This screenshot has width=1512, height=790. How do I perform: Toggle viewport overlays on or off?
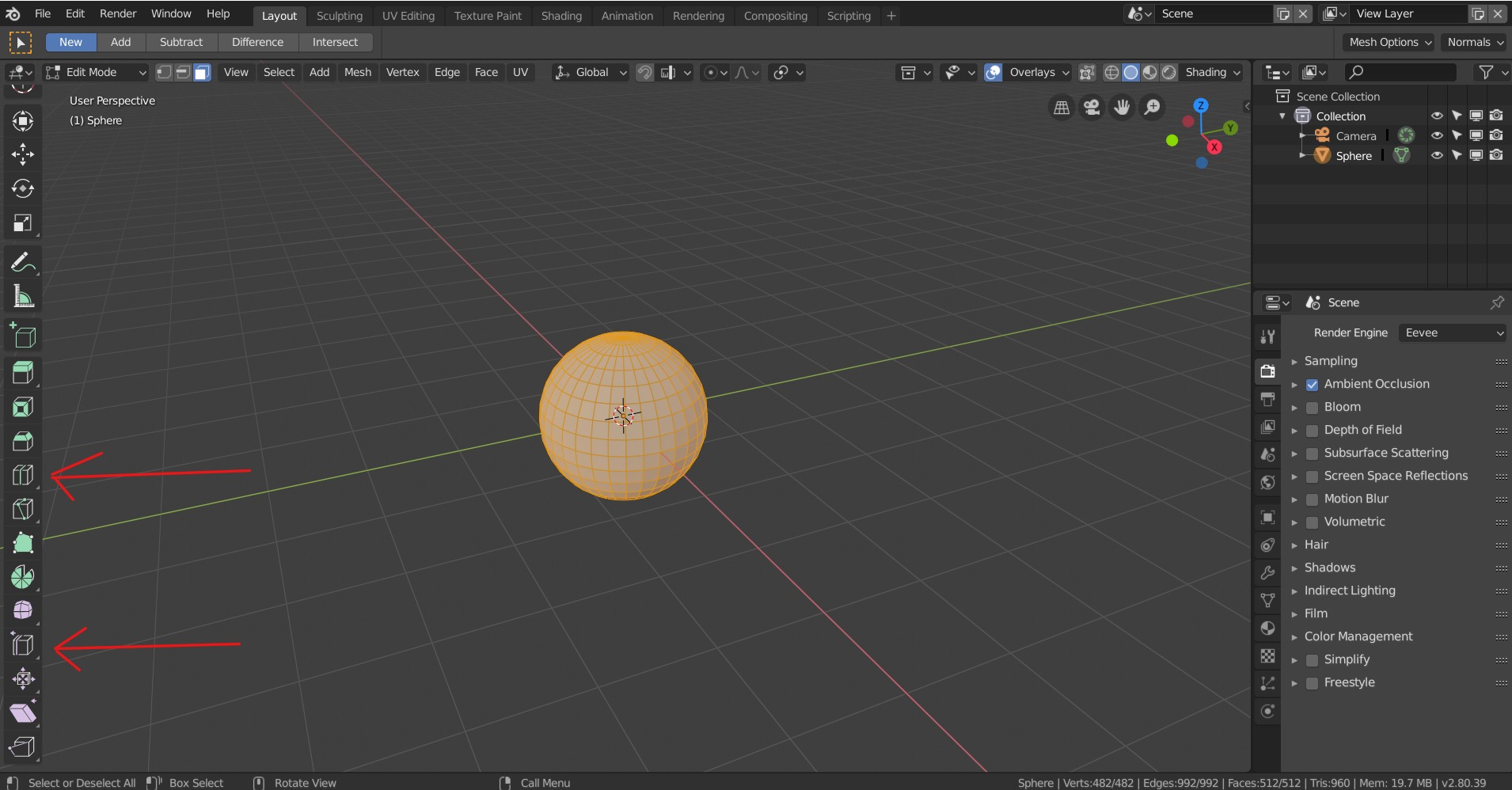(x=993, y=72)
